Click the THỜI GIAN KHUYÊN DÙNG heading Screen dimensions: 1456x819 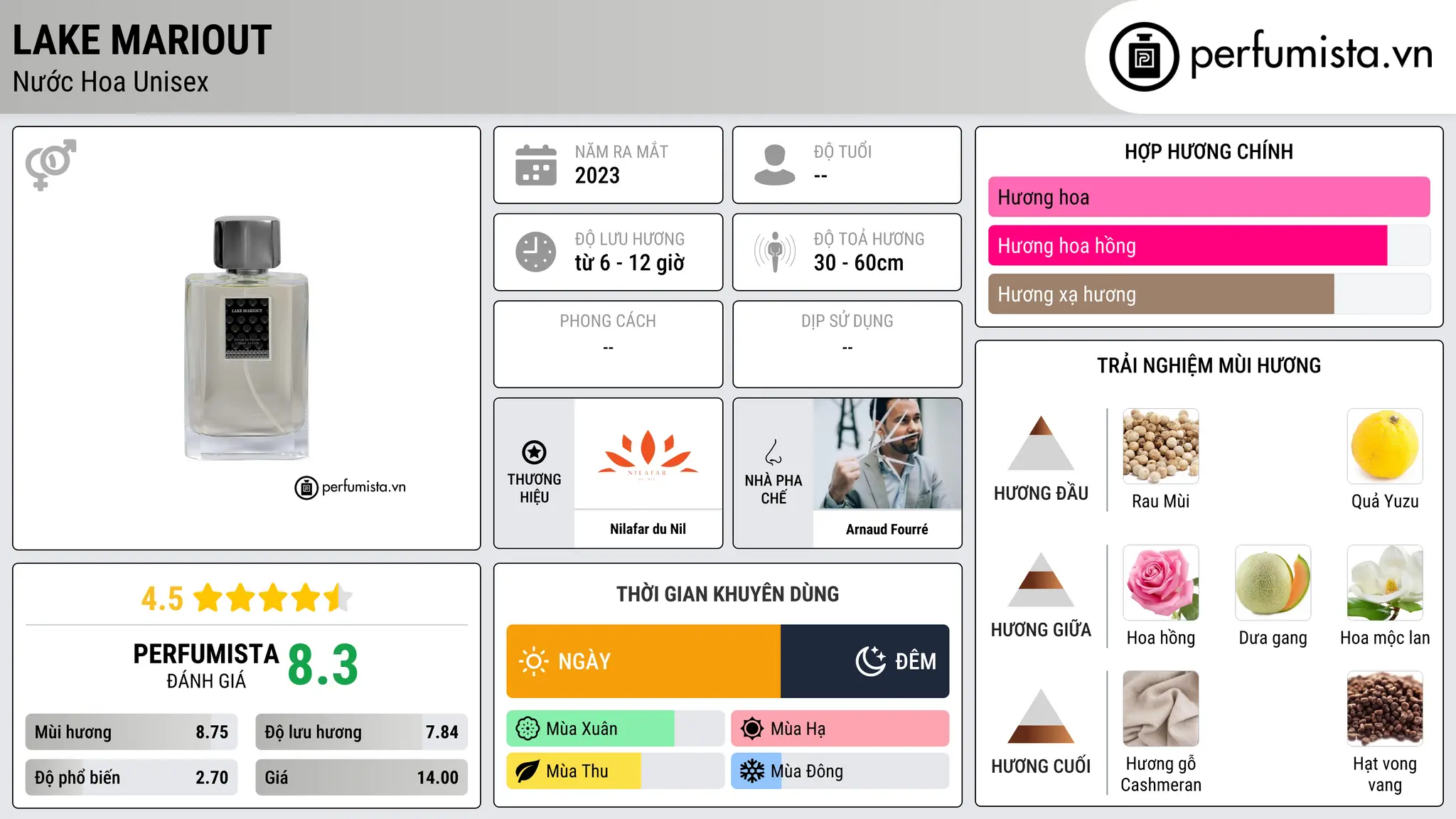(x=728, y=594)
